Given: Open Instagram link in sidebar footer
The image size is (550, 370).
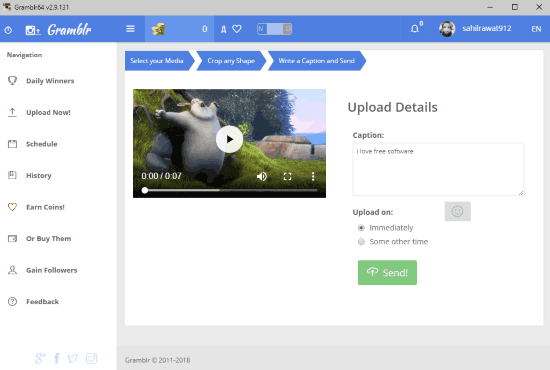Looking at the screenshot, I should click(x=92, y=358).
